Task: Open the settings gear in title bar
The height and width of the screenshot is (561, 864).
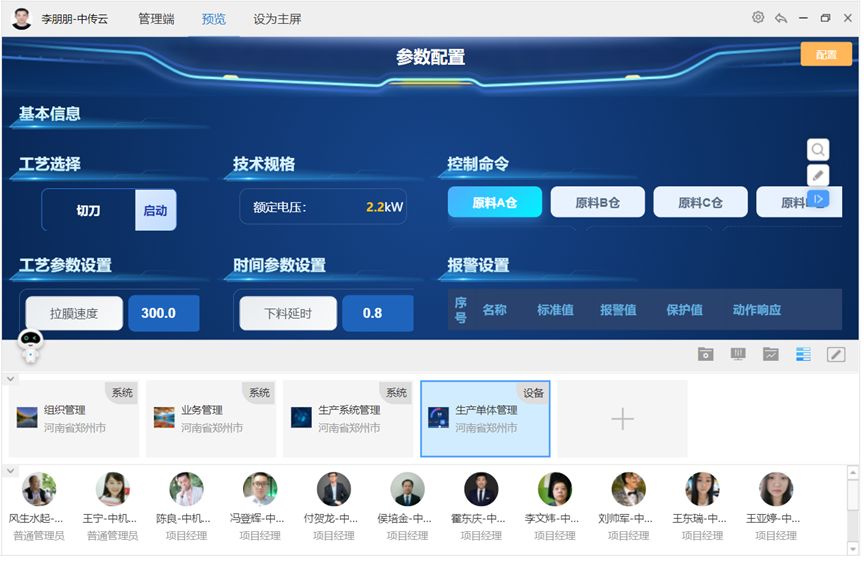Action: [758, 18]
